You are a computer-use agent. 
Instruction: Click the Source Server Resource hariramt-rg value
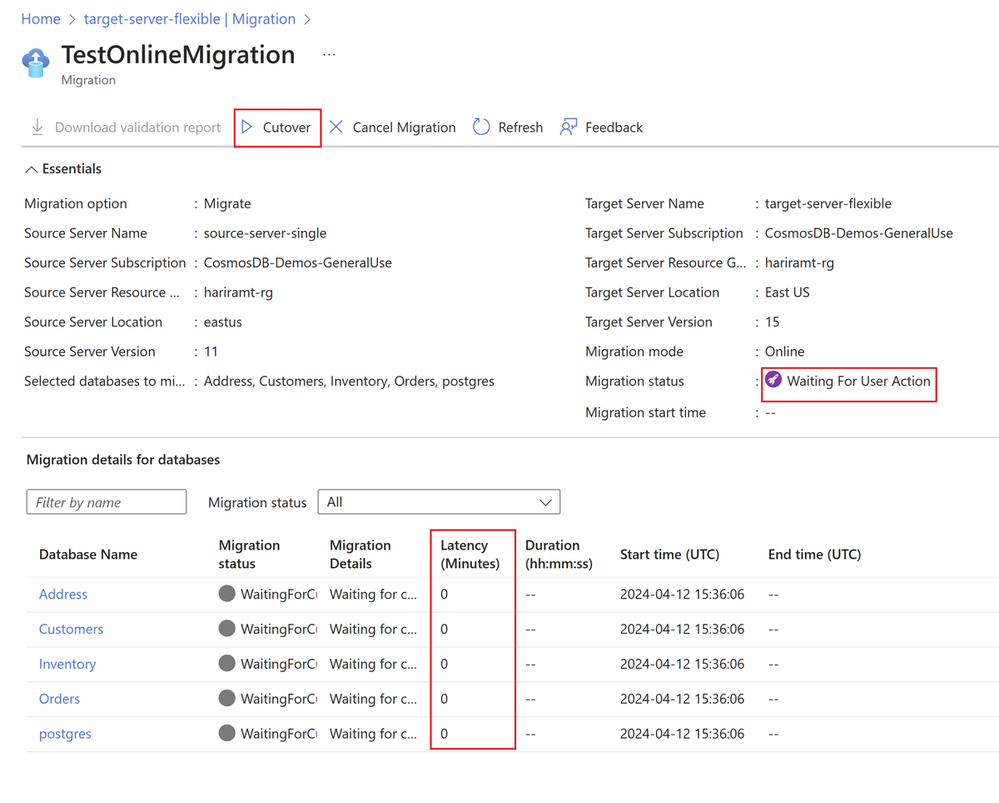coord(238,293)
